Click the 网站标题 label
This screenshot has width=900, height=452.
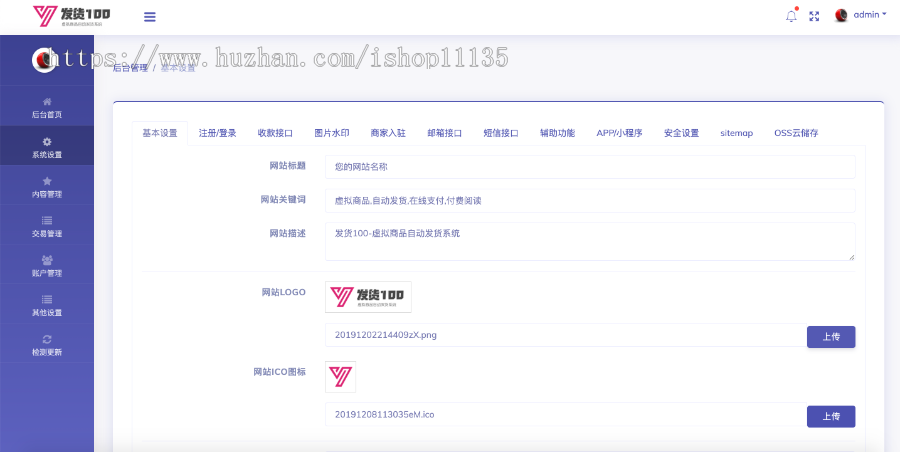pos(288,167)
